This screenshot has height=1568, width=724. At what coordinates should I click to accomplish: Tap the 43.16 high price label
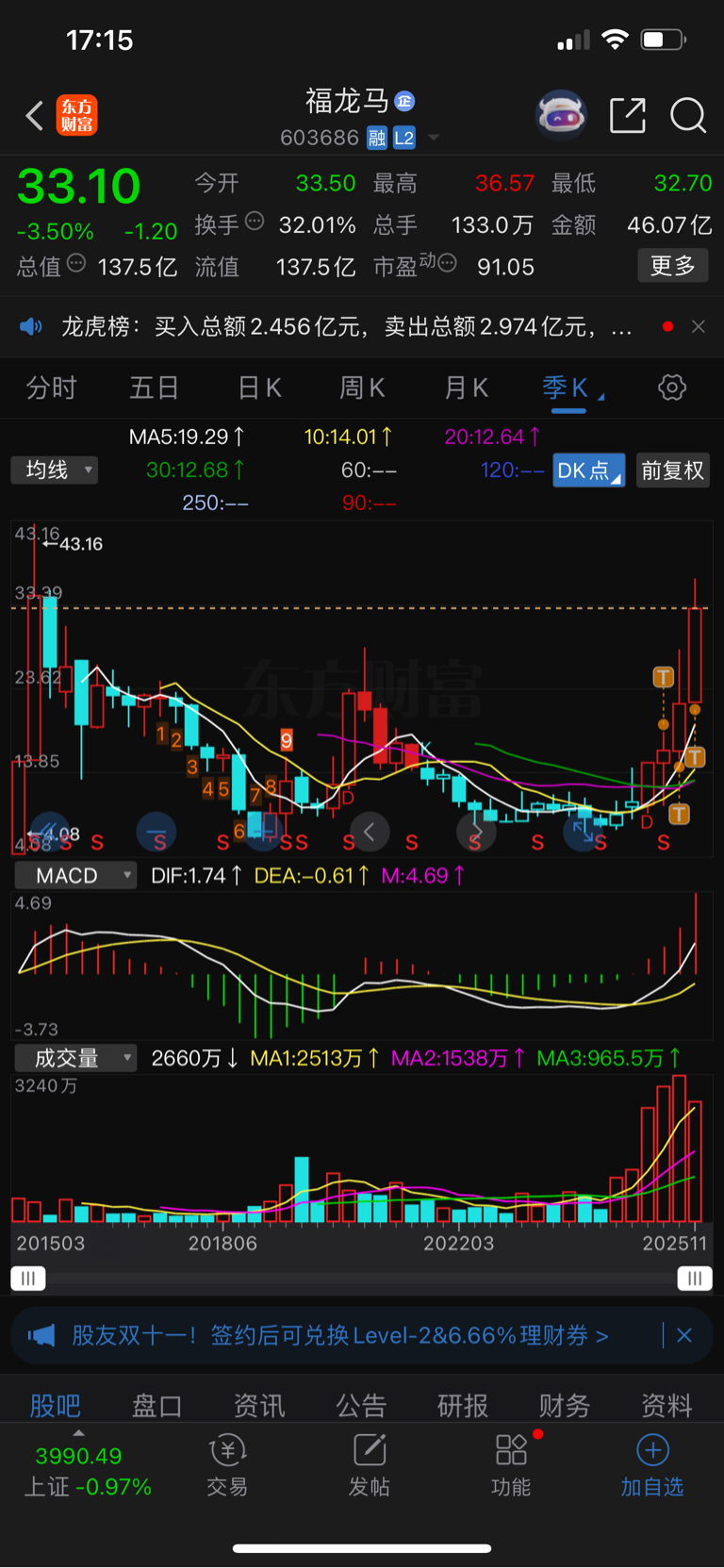tap(81, 544)
